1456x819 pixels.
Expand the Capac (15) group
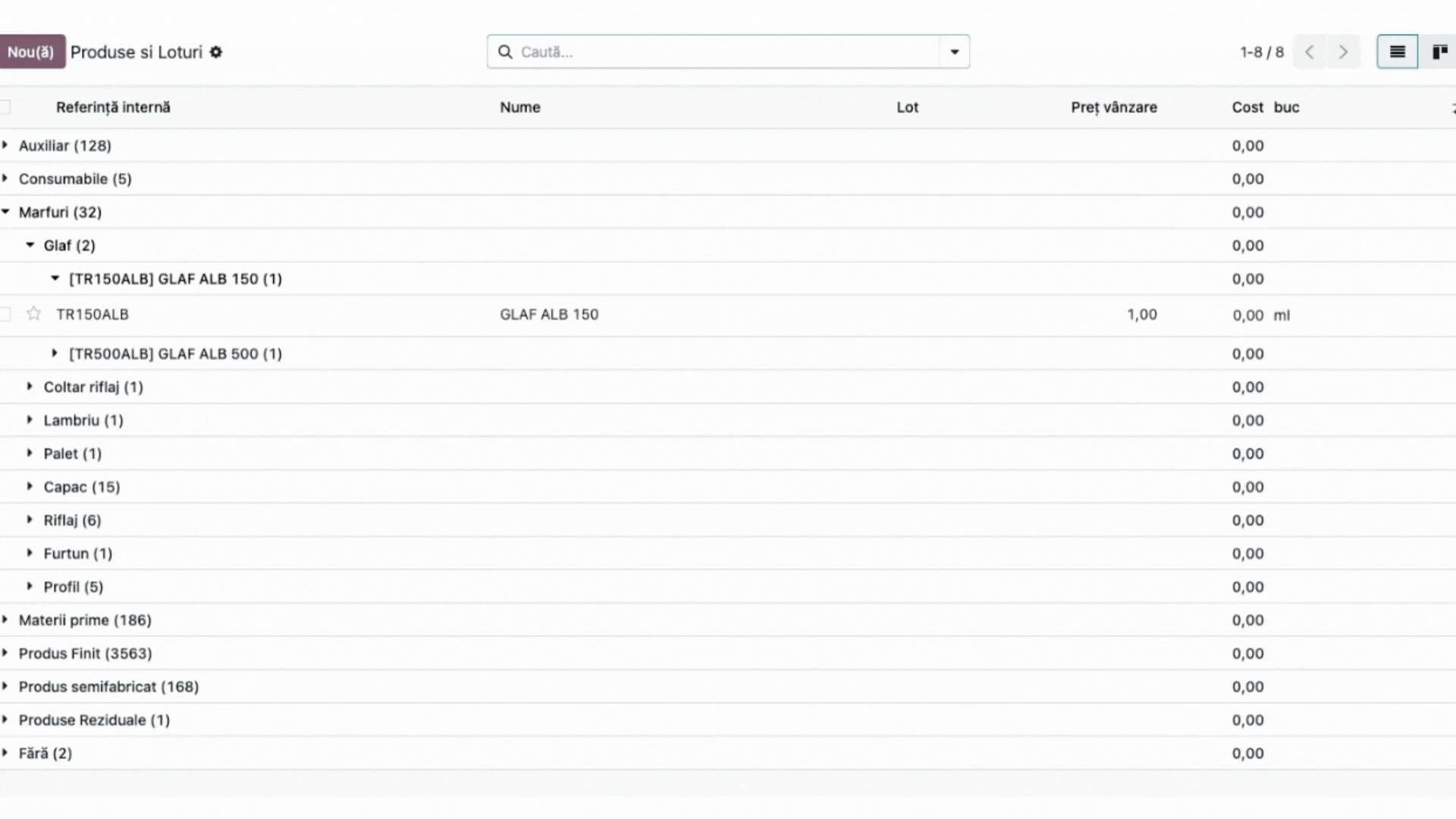click(82, 487)
